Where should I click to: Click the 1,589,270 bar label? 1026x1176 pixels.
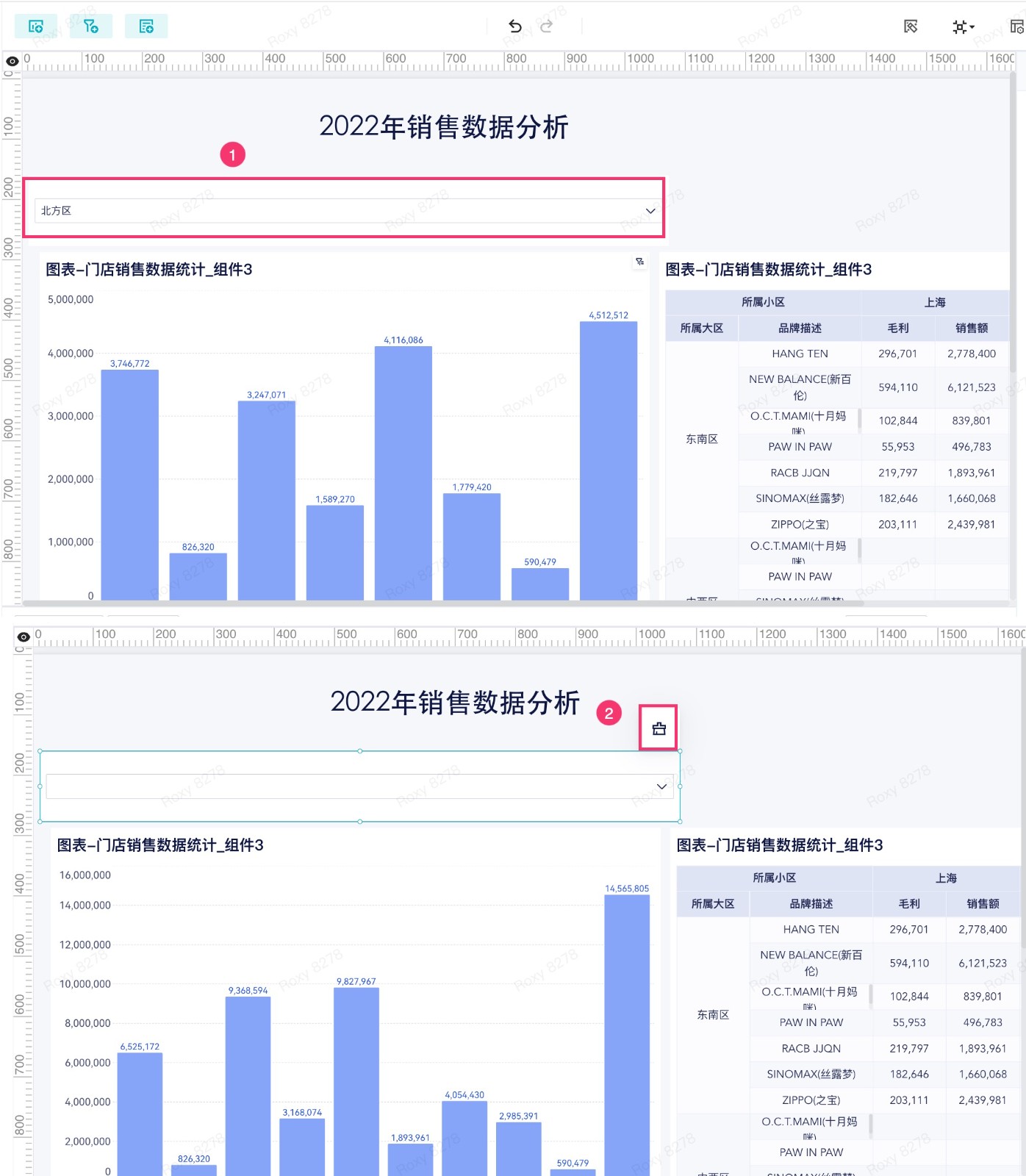[335, 500]
